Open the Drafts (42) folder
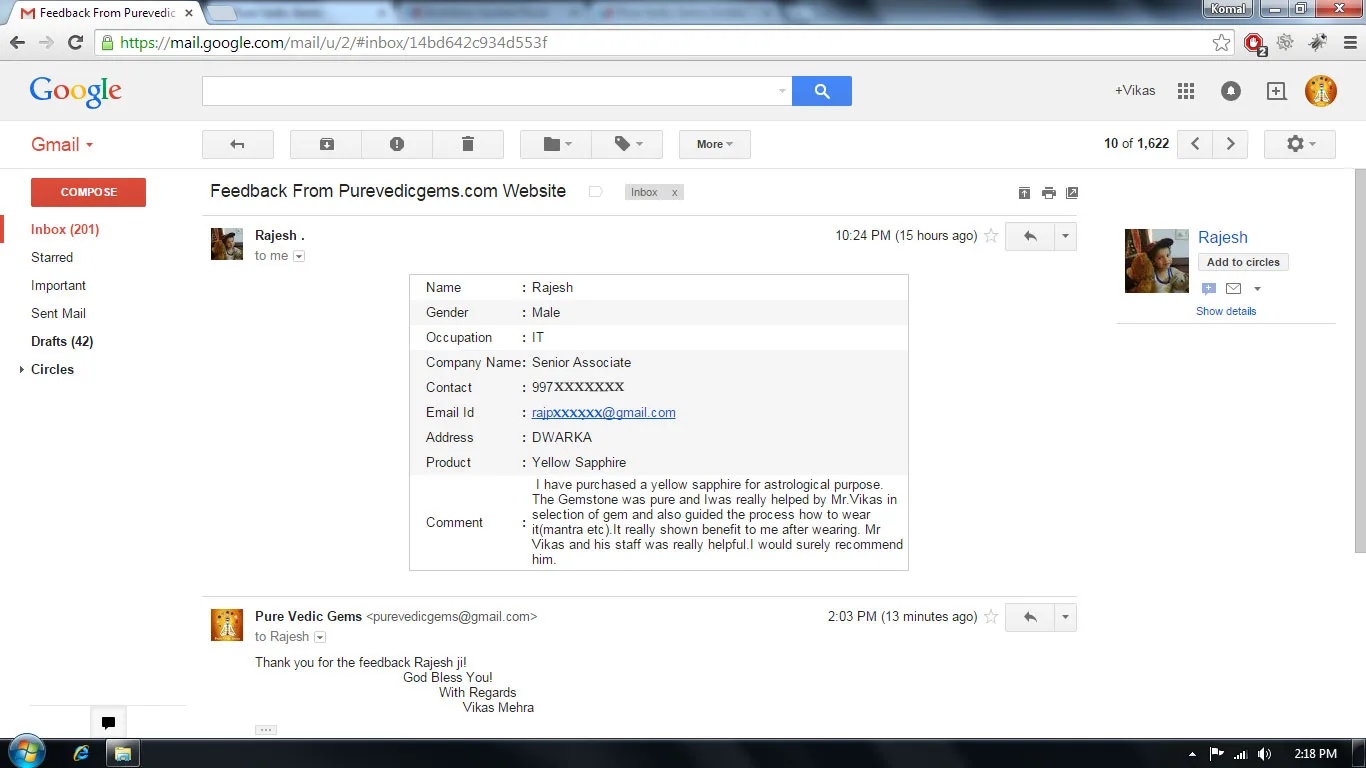 coord(62,341)
